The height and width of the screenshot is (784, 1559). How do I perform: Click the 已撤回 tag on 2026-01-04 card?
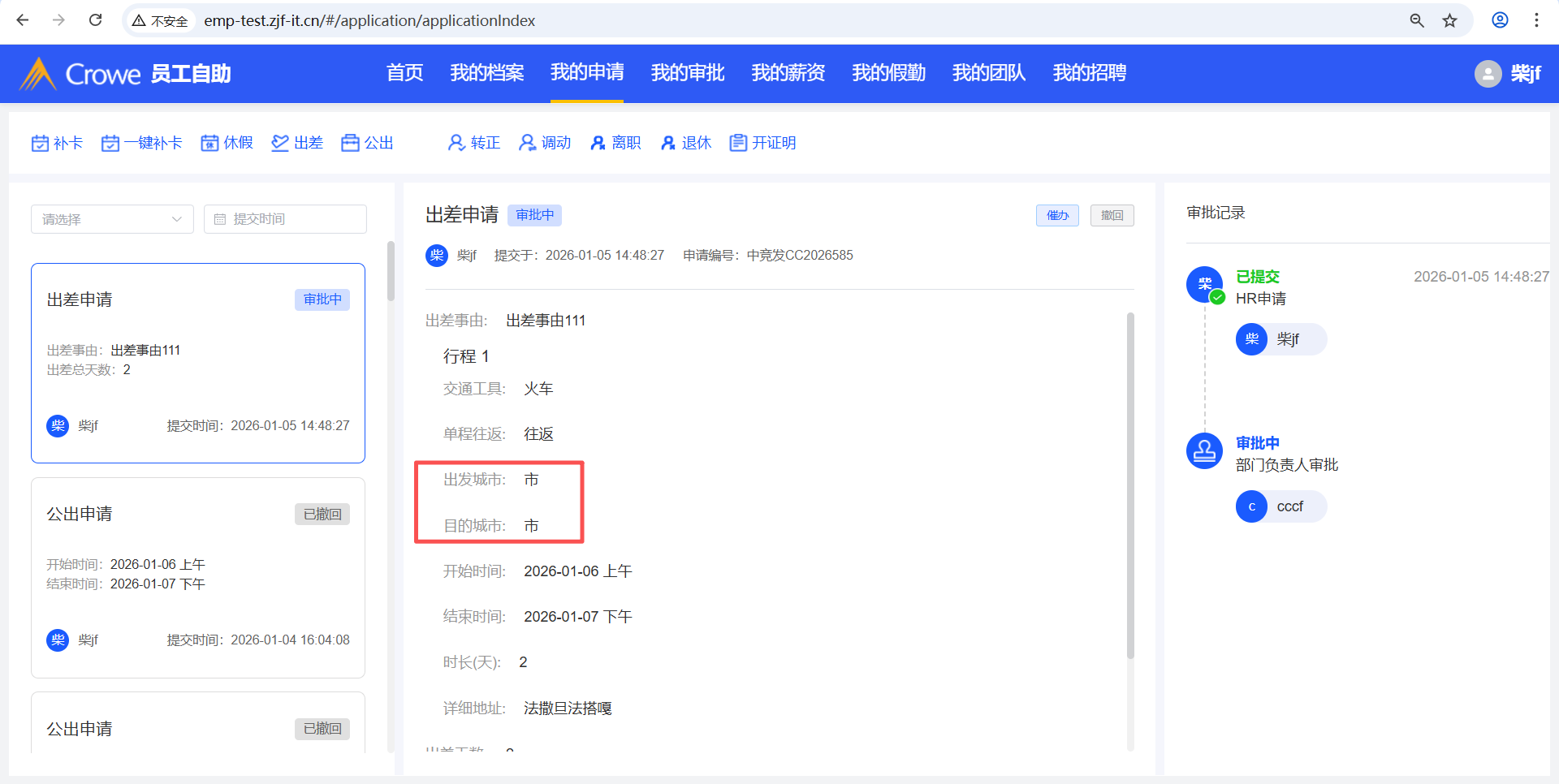(322, 514)
